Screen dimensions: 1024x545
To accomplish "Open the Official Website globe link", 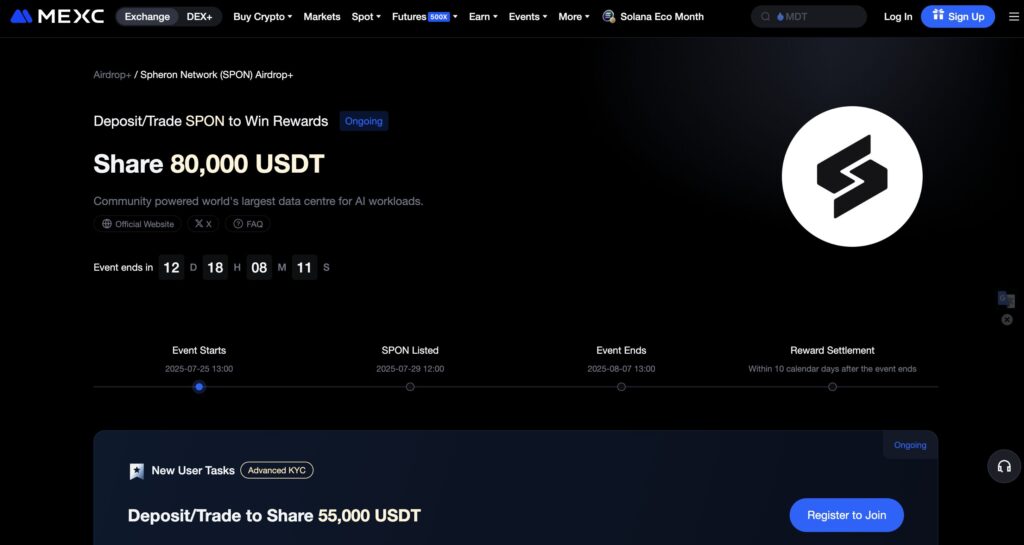I will (x=138, y=224).
